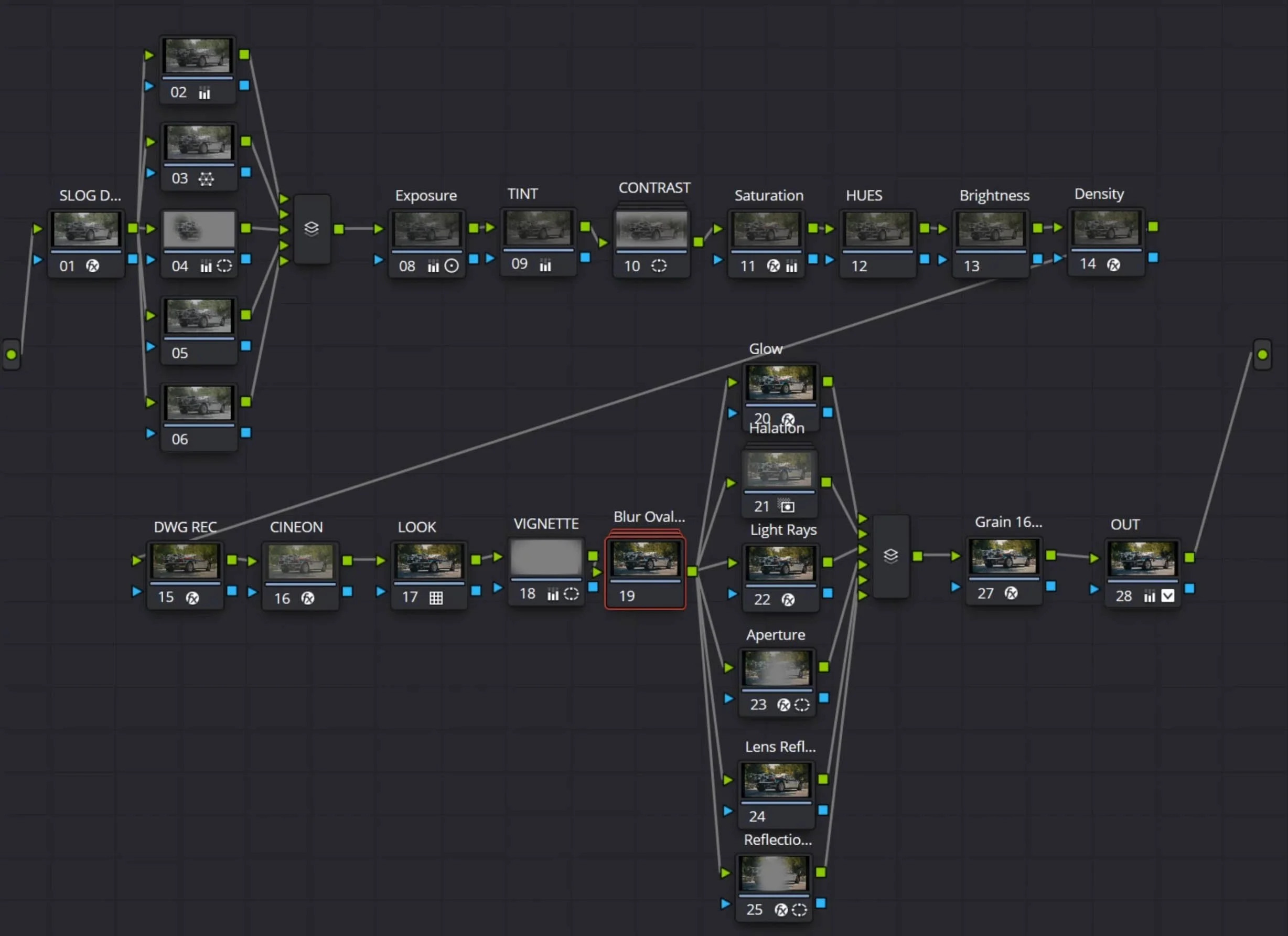Toggle the fx badge on Saturation node 11

[773, 265]
